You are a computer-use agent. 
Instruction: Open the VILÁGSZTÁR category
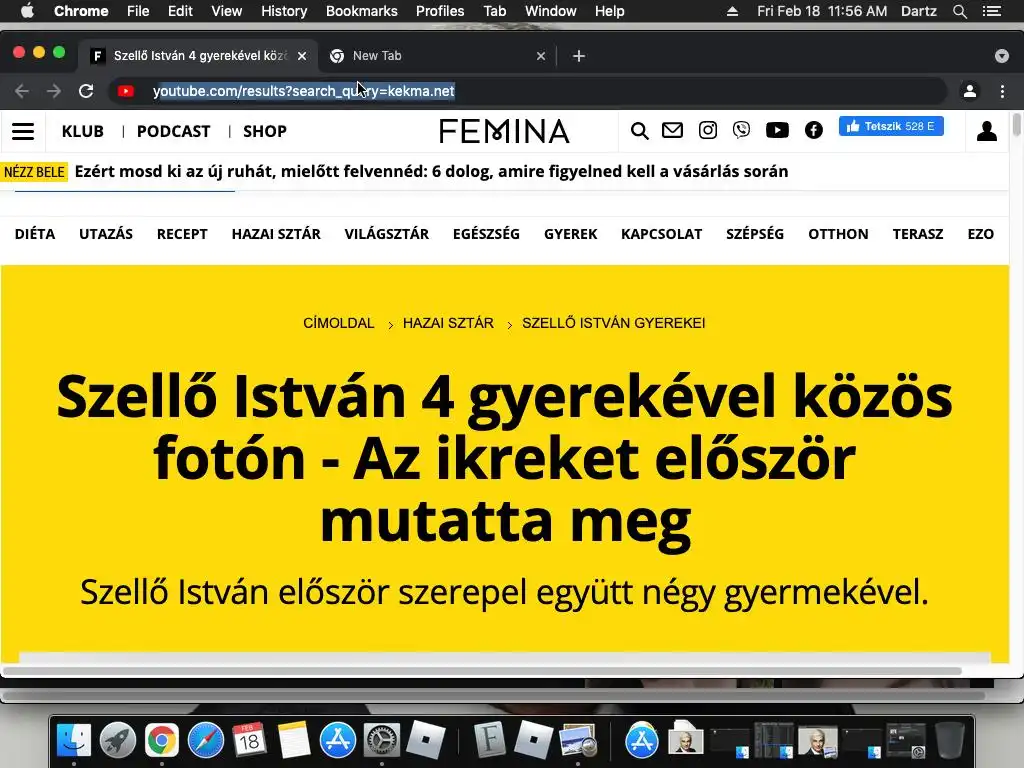[x=387, y=234]
